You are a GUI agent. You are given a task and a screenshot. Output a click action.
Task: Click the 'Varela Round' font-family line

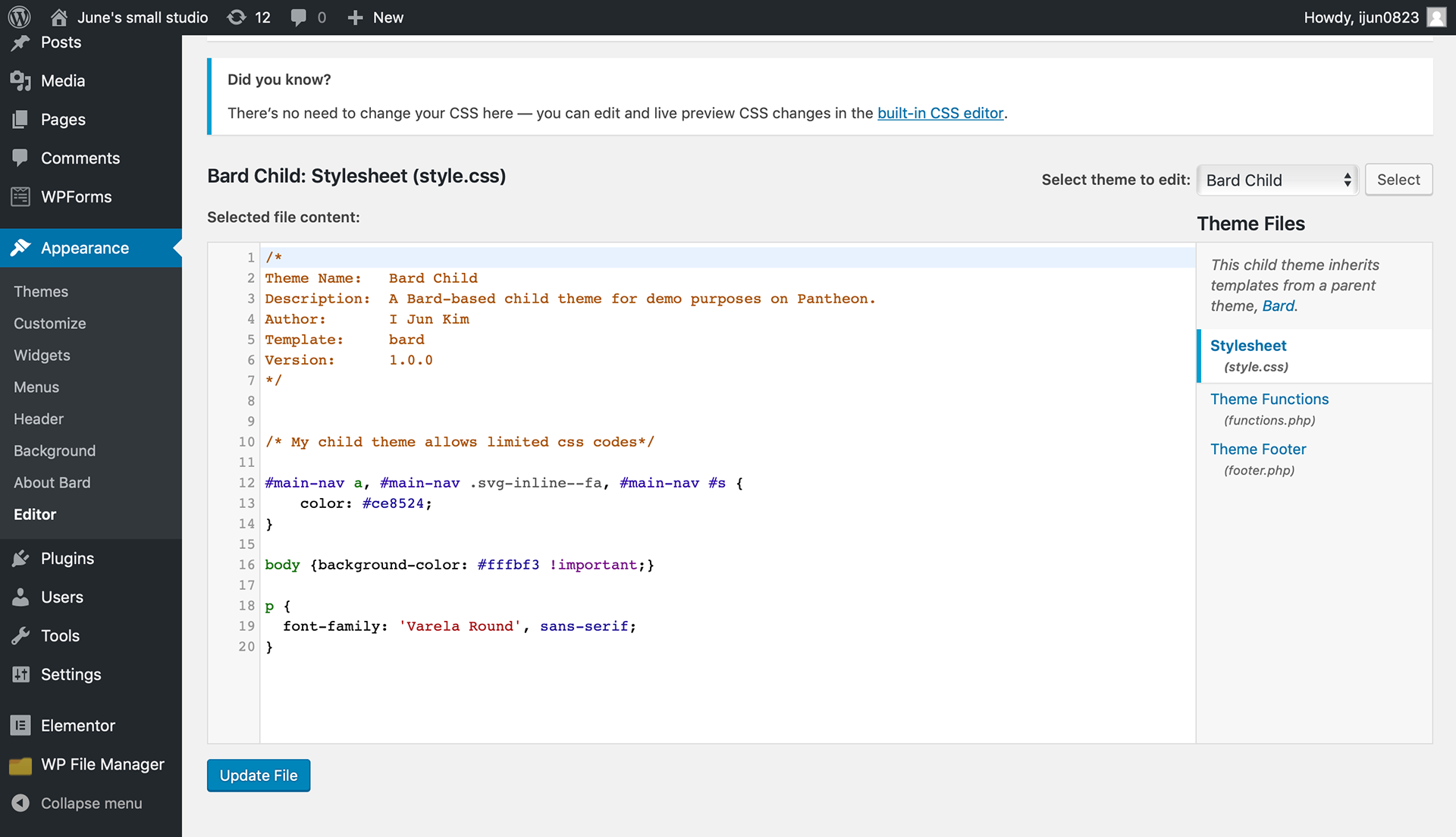coord(460,626)
